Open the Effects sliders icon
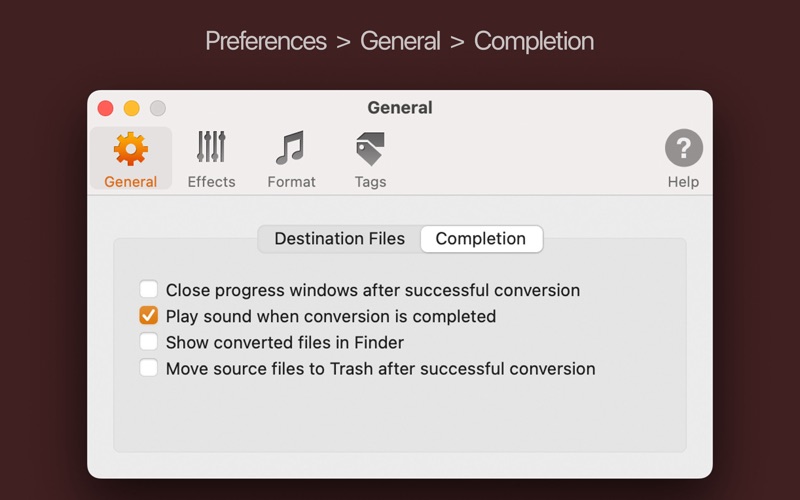This screenshot has width=800, height=500. [x=211, y=148]
